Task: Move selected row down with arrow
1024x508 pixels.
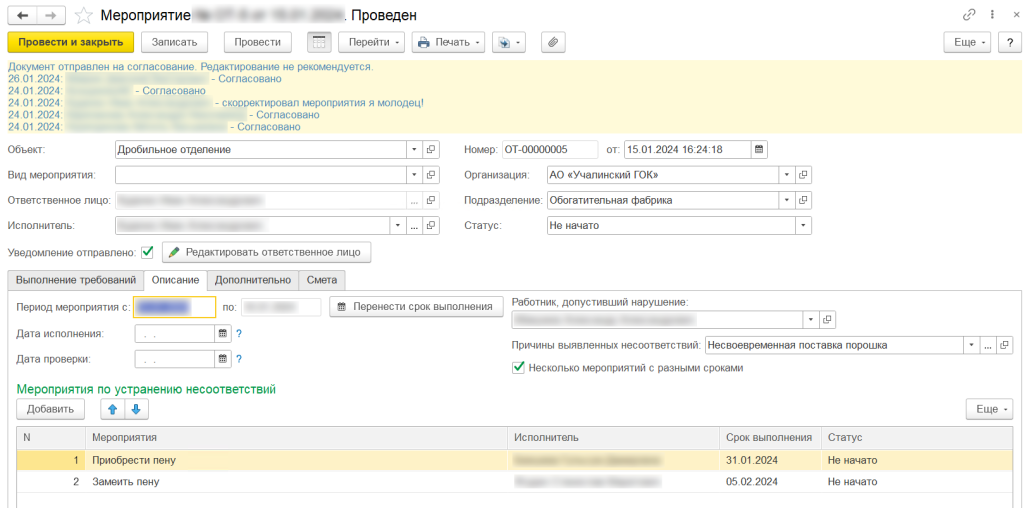Action: tap(137, 409)
